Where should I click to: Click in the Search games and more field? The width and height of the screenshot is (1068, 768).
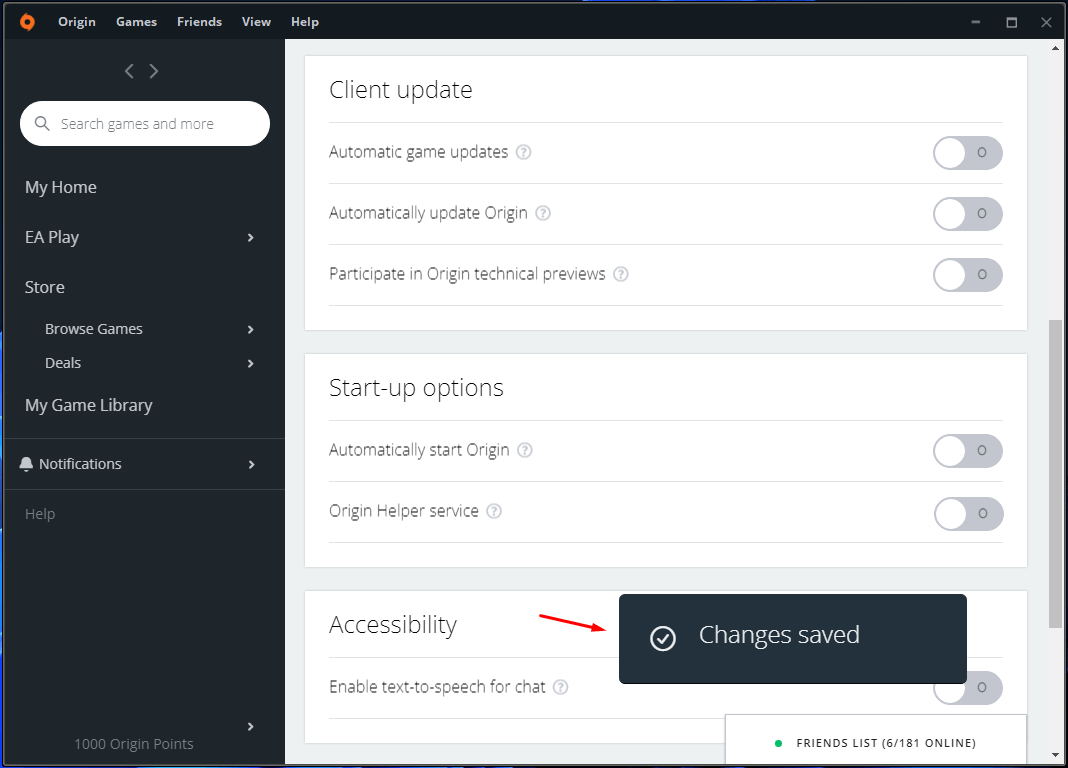coord(145,123)
